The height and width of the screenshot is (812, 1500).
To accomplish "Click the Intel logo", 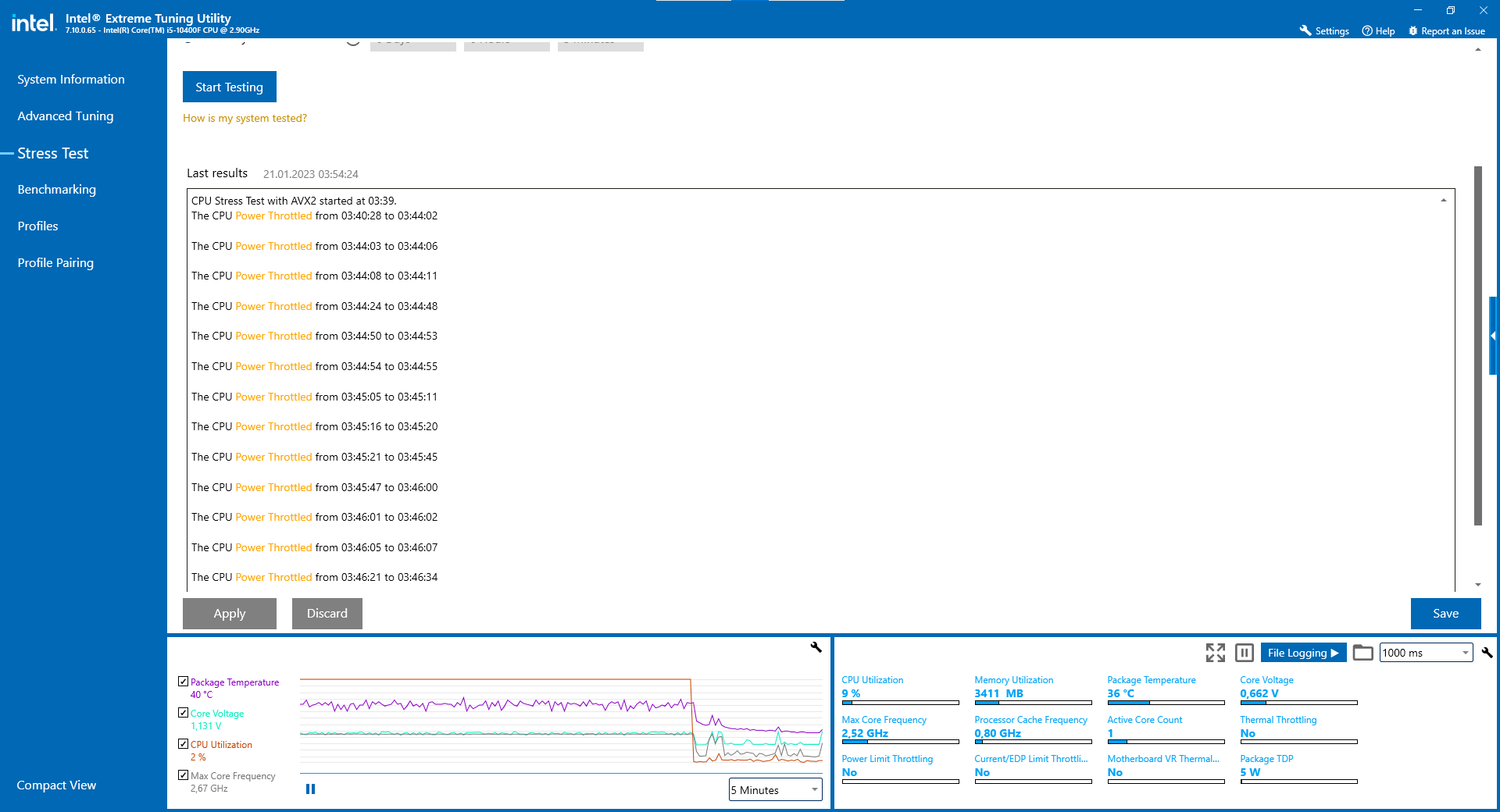I will (x=34, y=23).
